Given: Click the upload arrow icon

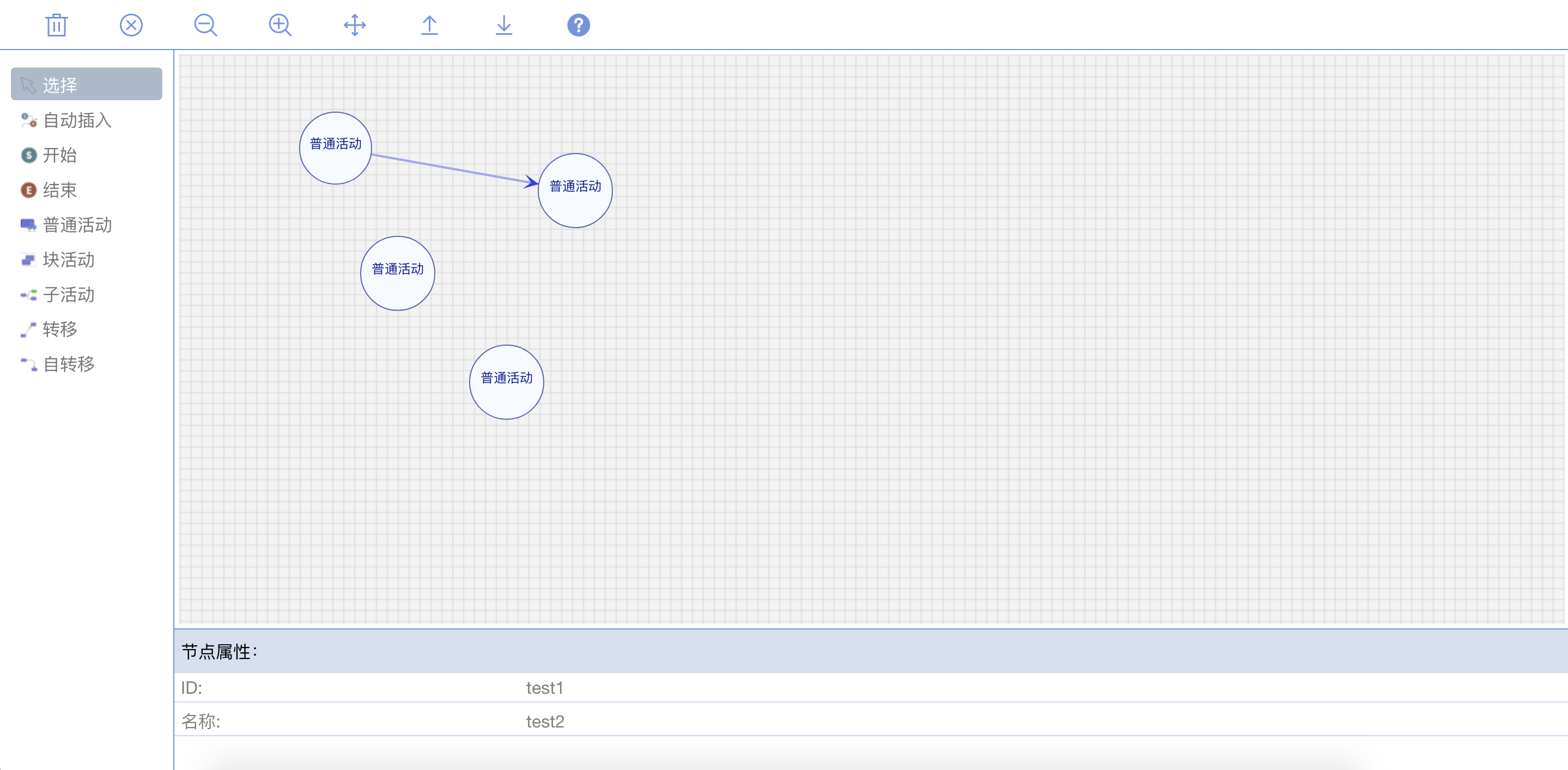Looking at the screenshot, I should (x=429, y=25).
